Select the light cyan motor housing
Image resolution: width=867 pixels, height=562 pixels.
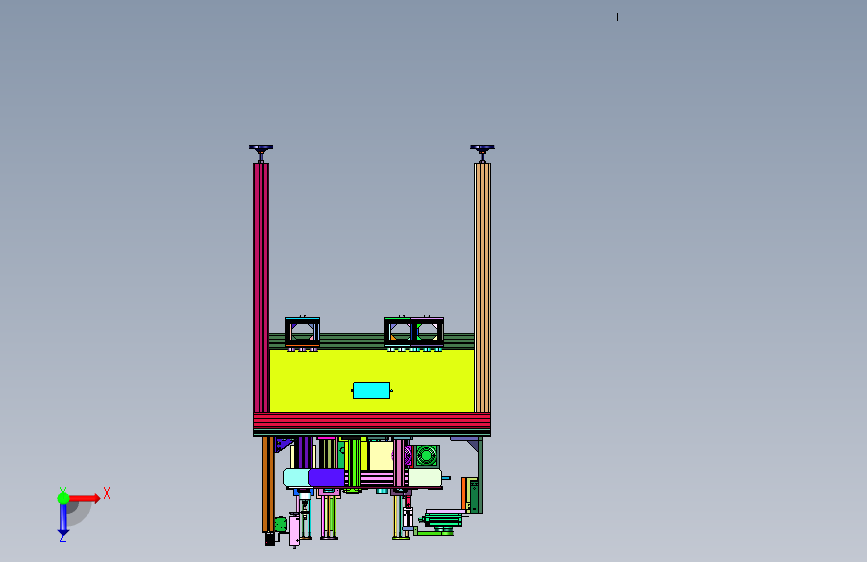296,477
